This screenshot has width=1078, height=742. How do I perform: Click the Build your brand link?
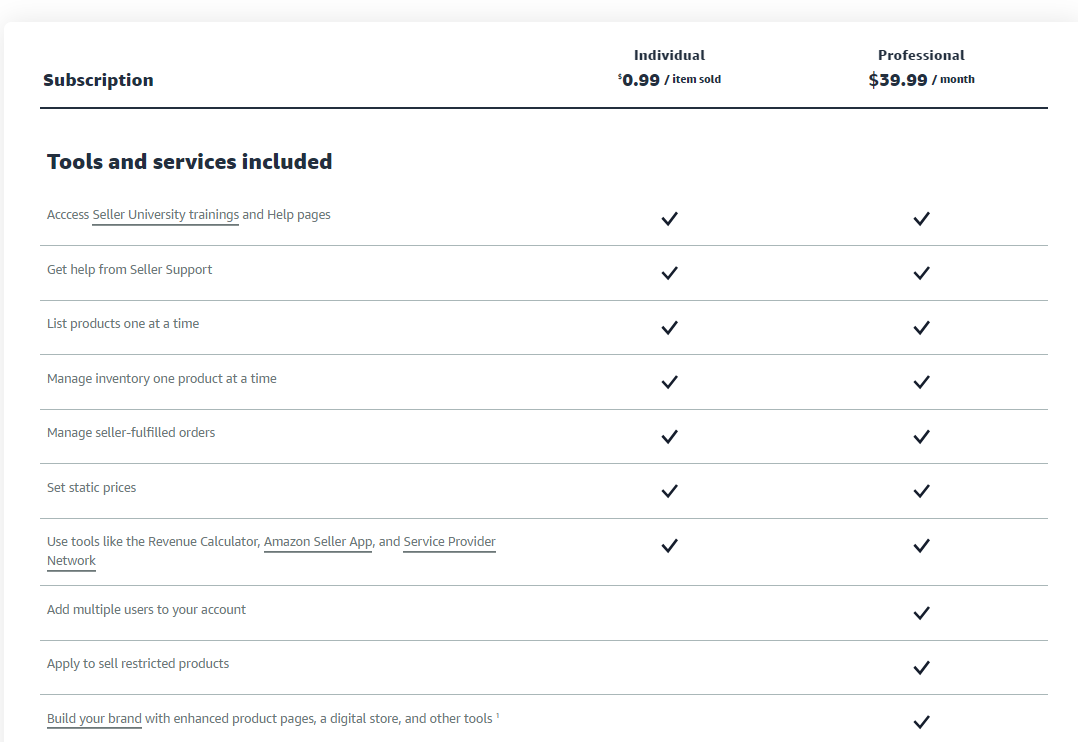tap(94, 719)
